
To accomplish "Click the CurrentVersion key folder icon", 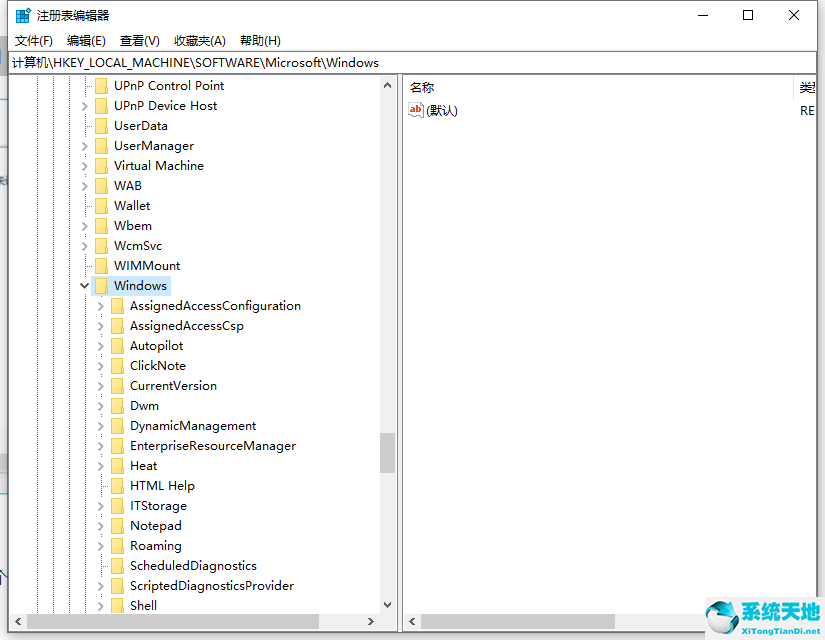I will [x=118, y=385].
